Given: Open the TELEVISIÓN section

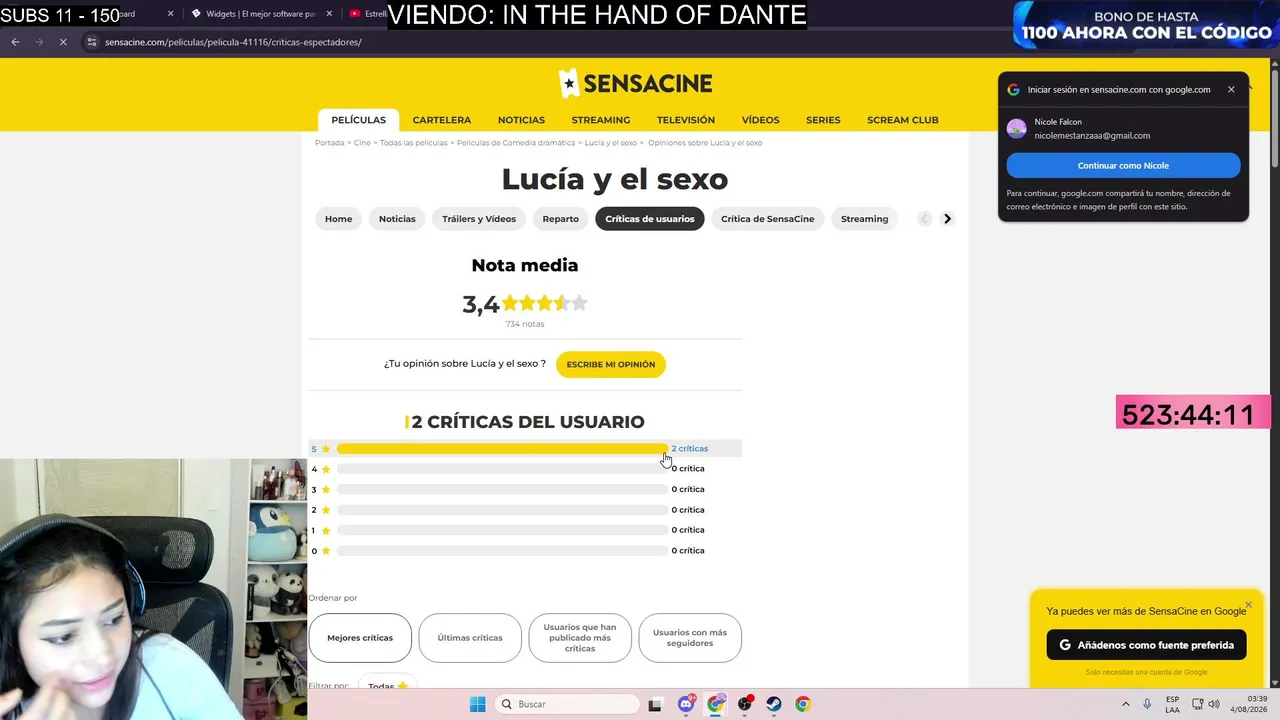Looking at the screenshot, I should [686, 120].
